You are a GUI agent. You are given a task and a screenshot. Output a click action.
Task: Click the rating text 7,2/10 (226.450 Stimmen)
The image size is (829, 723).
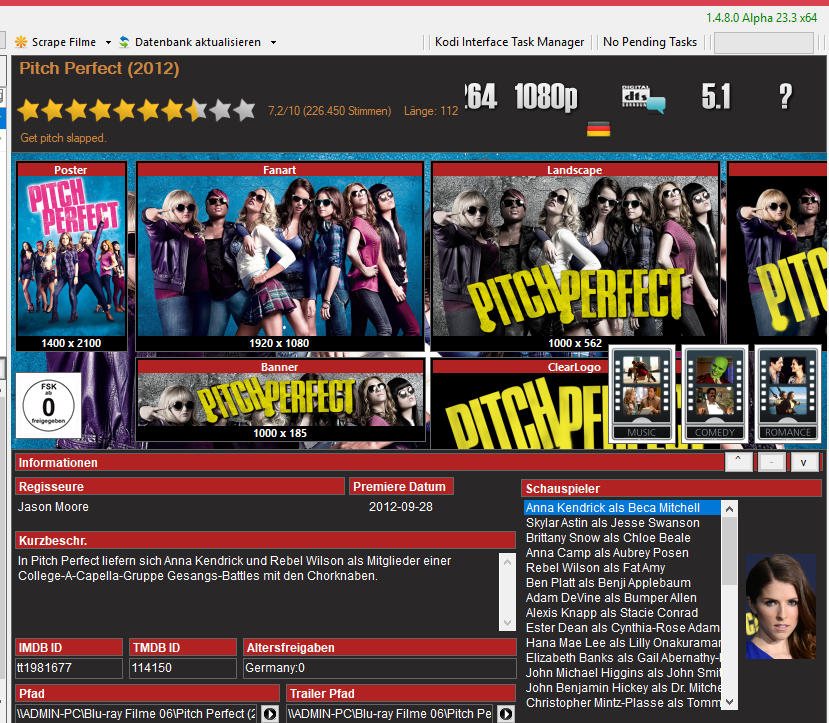pos(330,111)
